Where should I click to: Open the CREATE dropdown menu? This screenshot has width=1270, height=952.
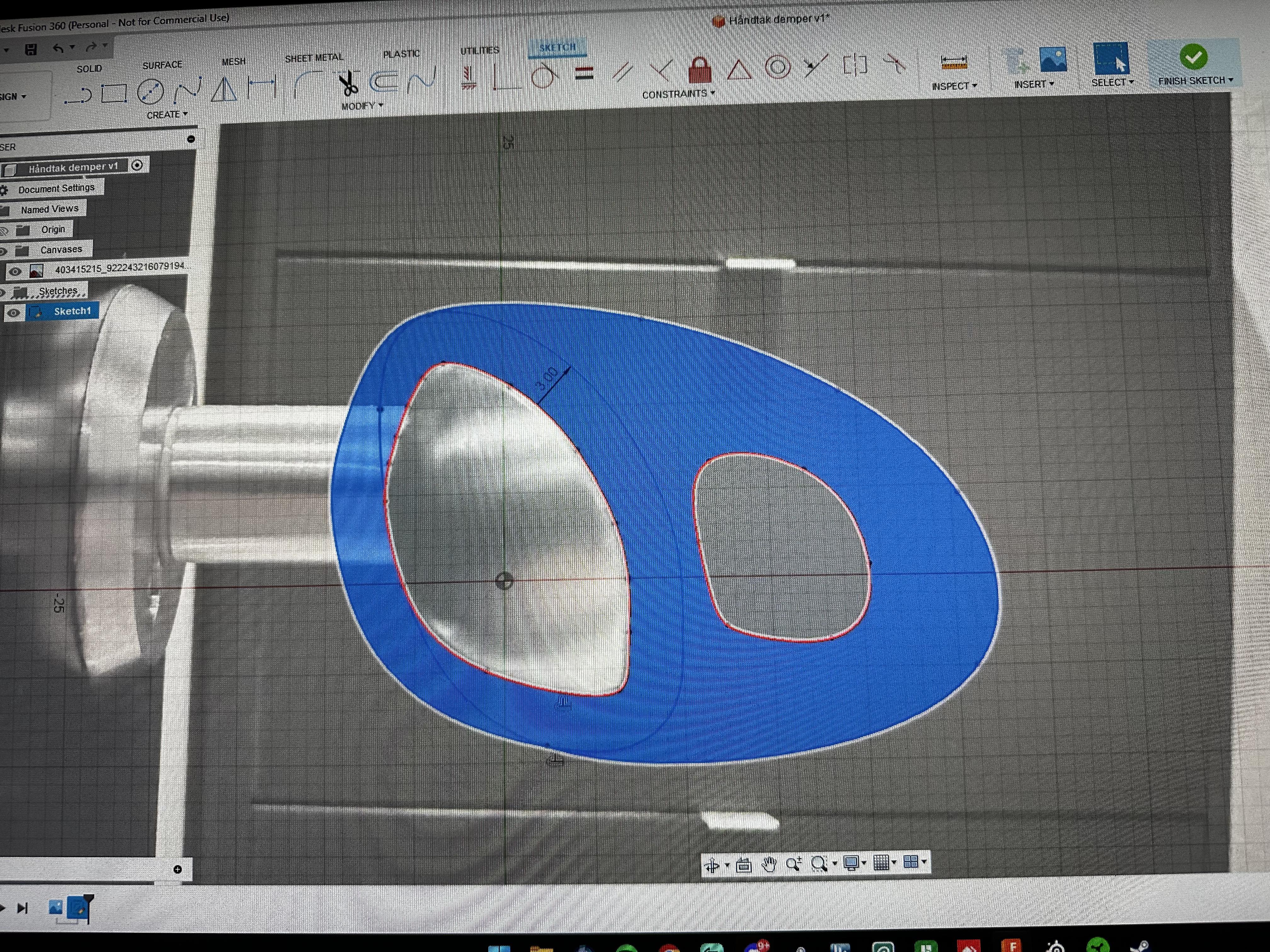[x=167, y=115]
